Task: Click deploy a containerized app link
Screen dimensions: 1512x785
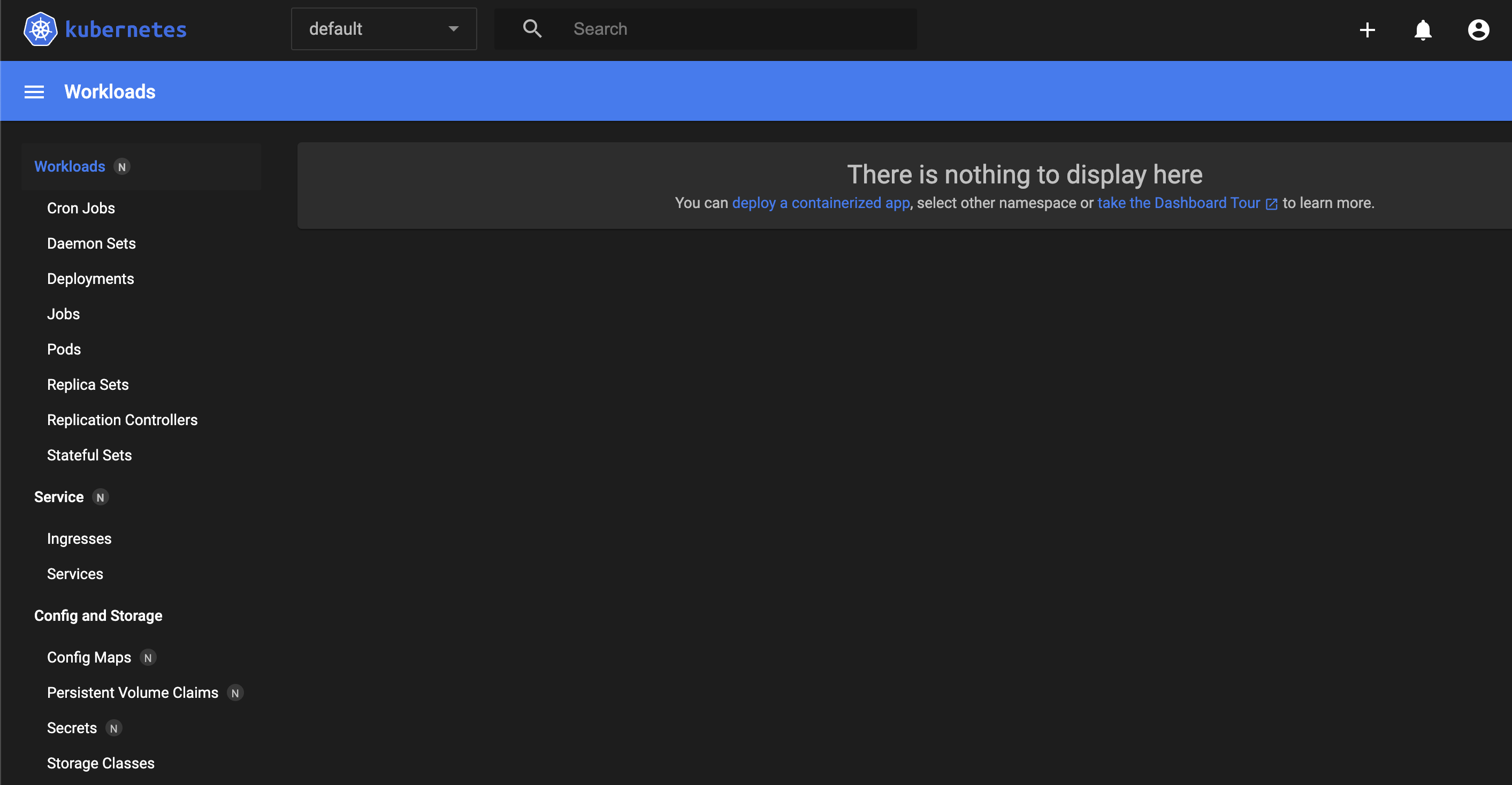Action: coord(821,203)
